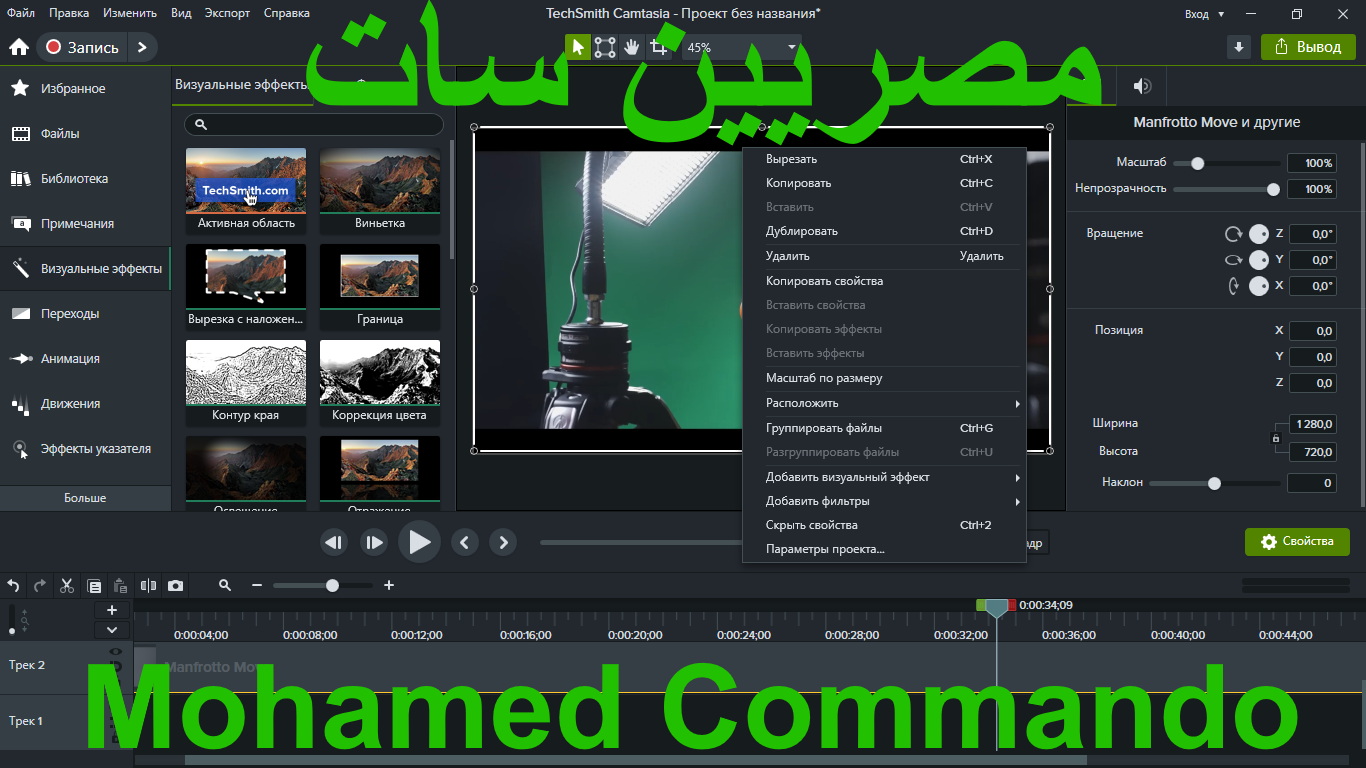Open the audio properties speaker tab
1366x768 pixels.
(1142, 86)
